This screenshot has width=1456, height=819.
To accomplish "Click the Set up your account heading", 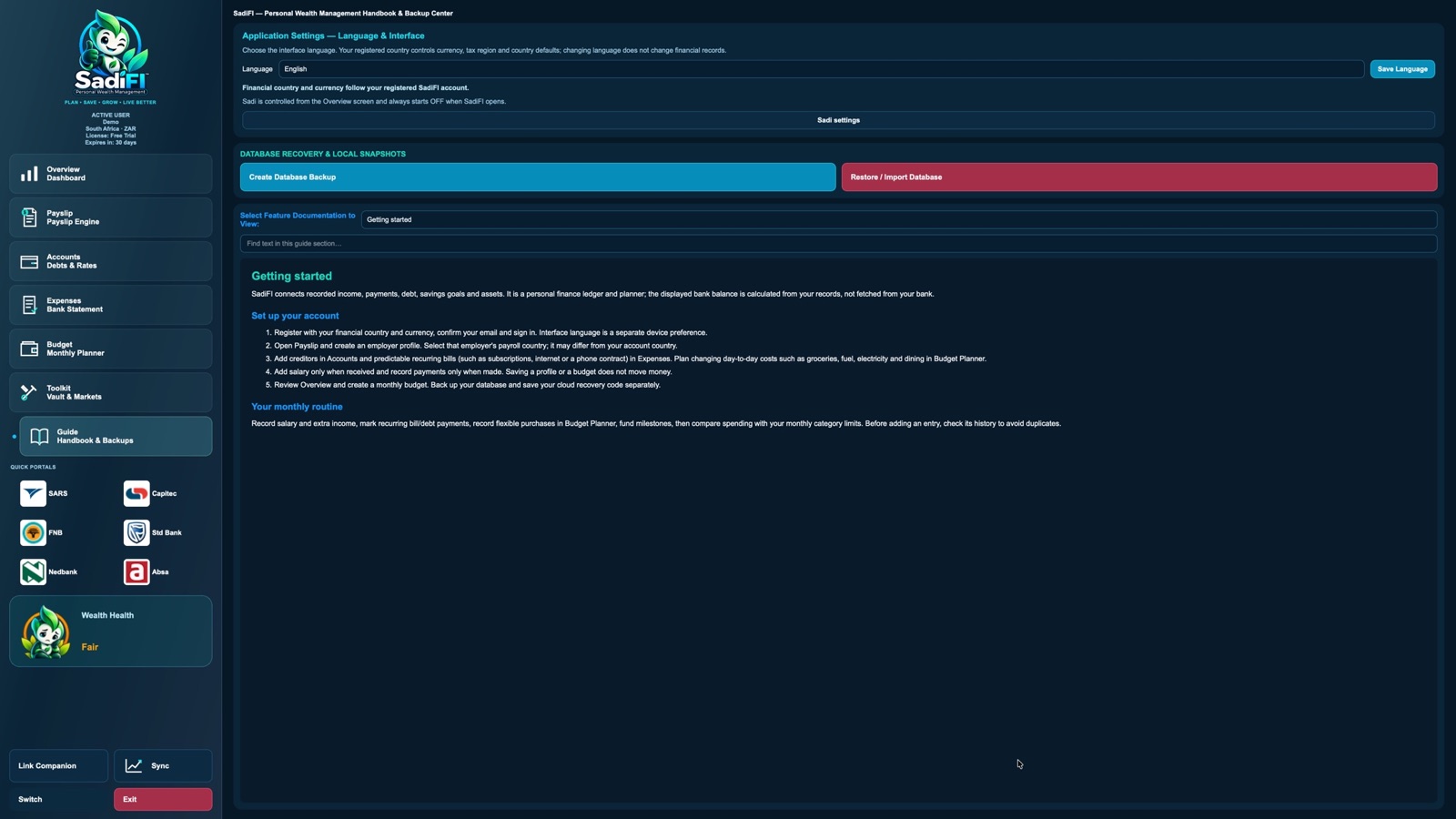I will point(295,316).
